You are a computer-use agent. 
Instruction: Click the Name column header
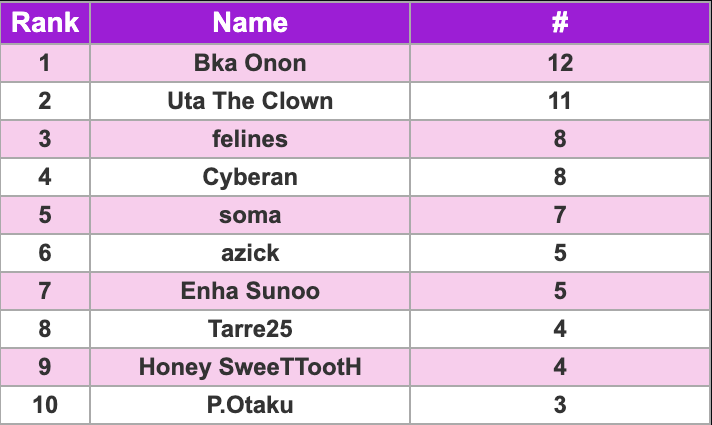(250, 23)
